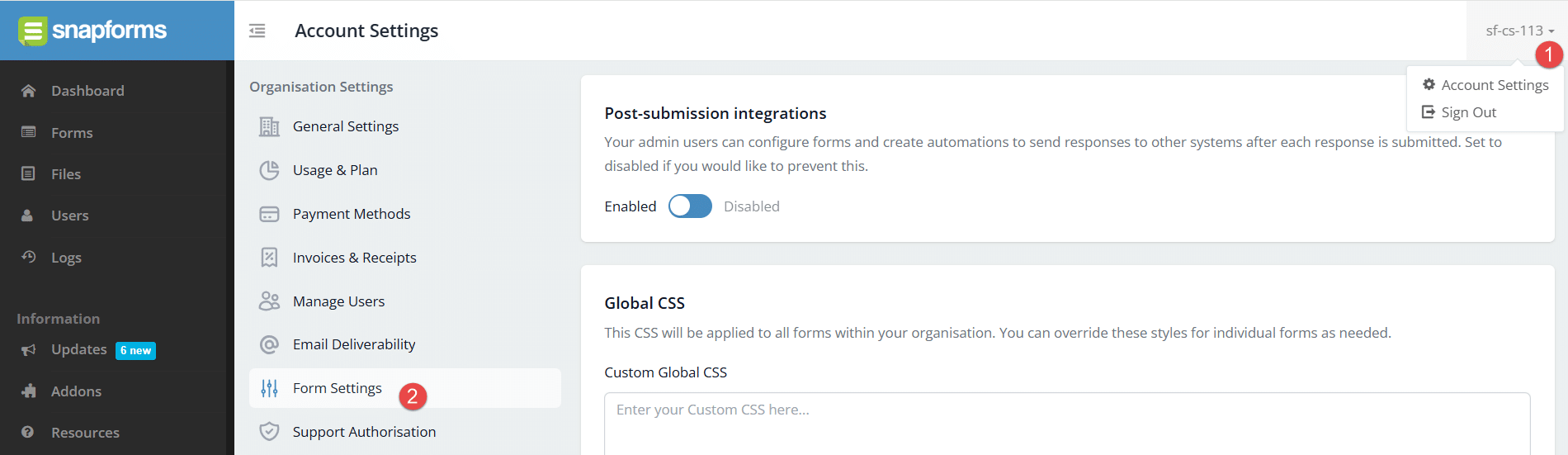The height and width of the screenshot is (455, 1568).
Task: Click the snapforms logo
Action: [x=92, y=31]
